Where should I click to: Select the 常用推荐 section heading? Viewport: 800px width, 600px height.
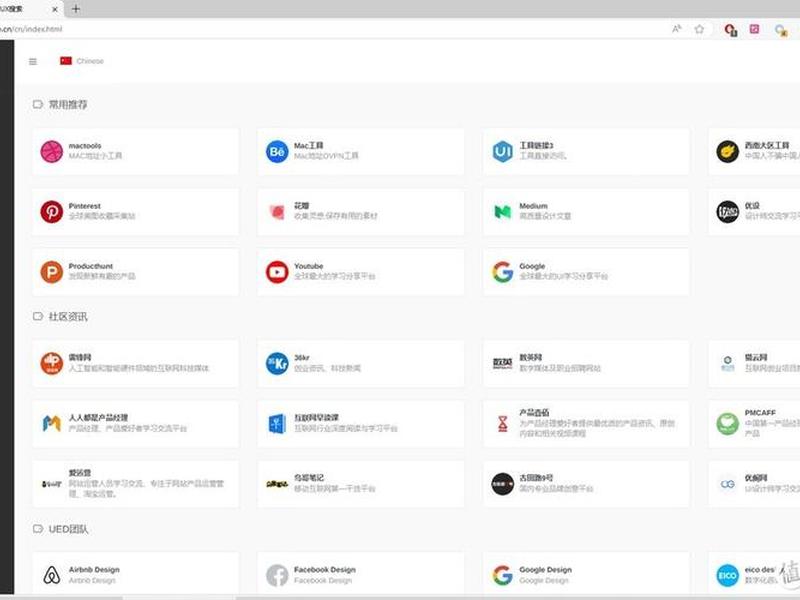click(x=68, y=105)
